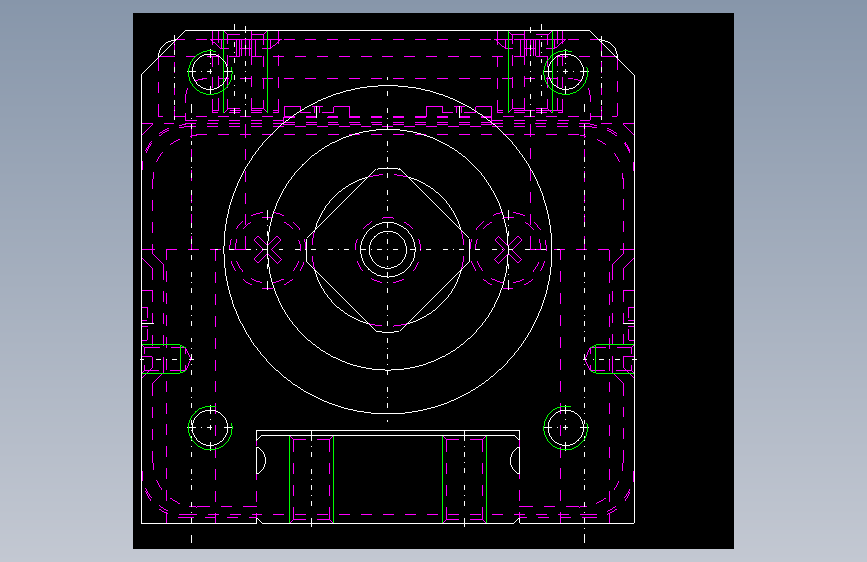
Task: Select the bottom-left green mounting hole circle
Action: tap(210, 428)
